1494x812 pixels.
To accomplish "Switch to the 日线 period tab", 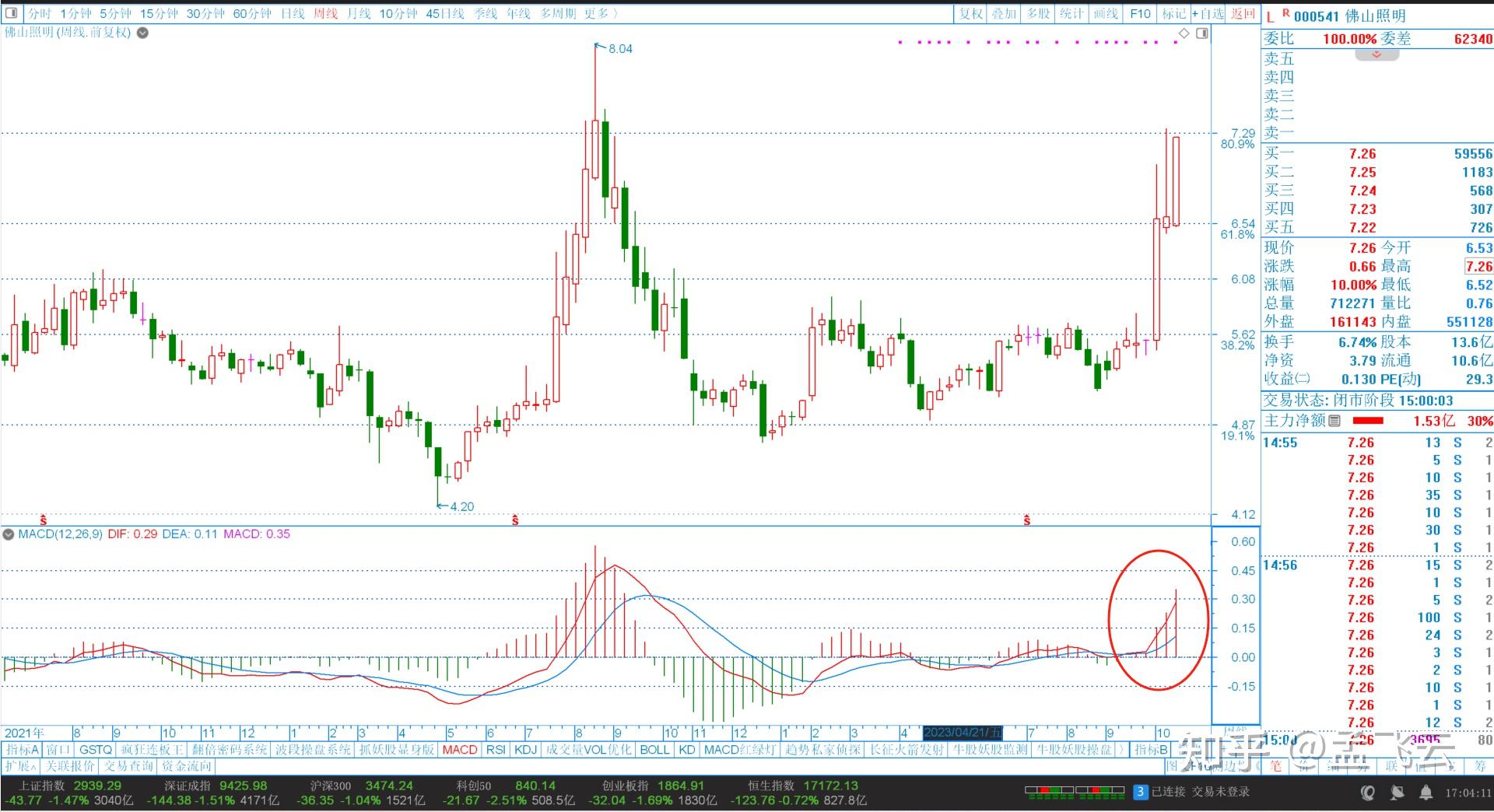I will [293, 13].
